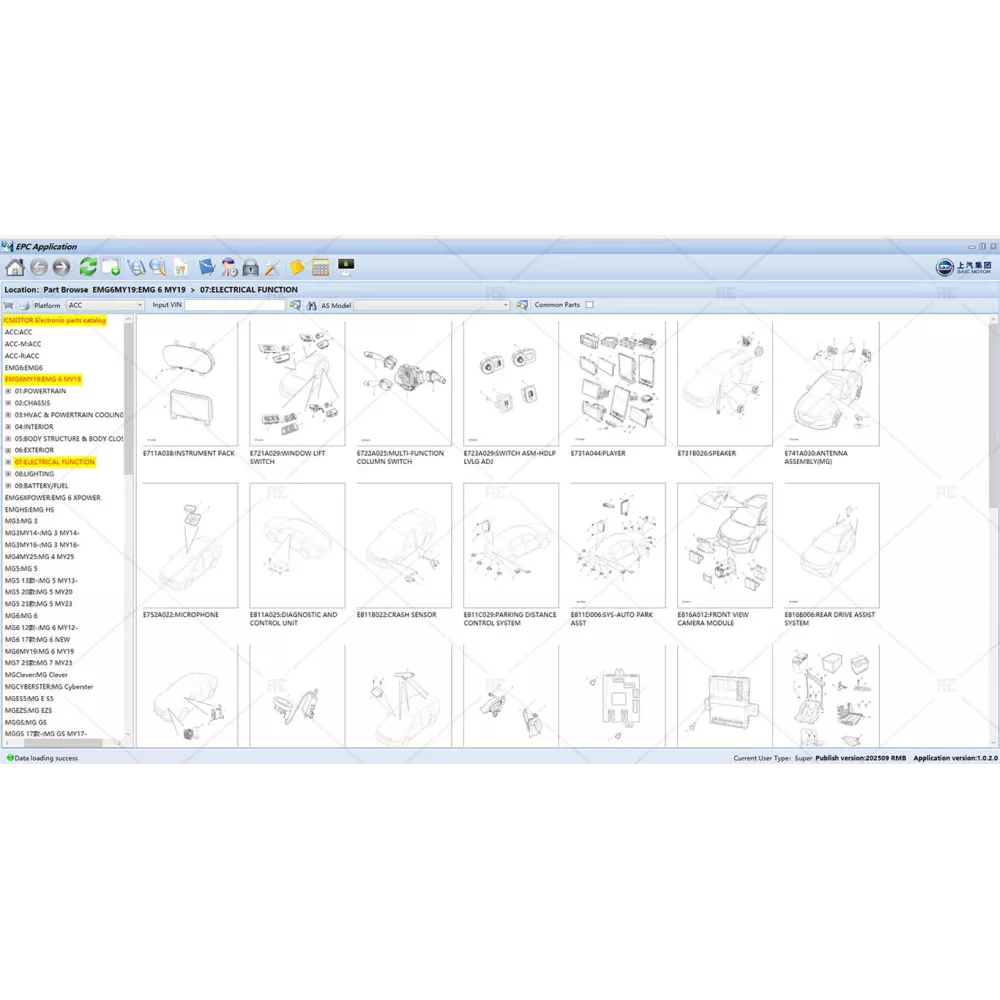Click the crossed tools settings icon
Image resolution: width=1000 pixels, height=1000 pixels.
tap(272, 267)
